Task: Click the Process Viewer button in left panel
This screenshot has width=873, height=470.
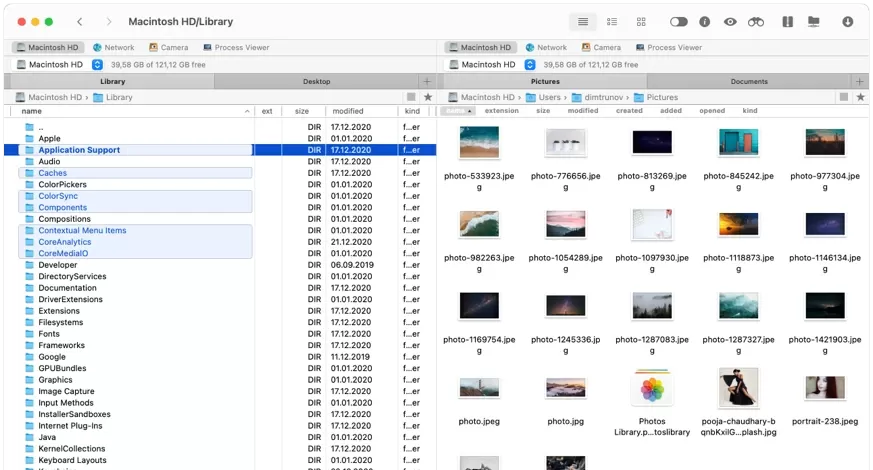Action: (235, 47)
